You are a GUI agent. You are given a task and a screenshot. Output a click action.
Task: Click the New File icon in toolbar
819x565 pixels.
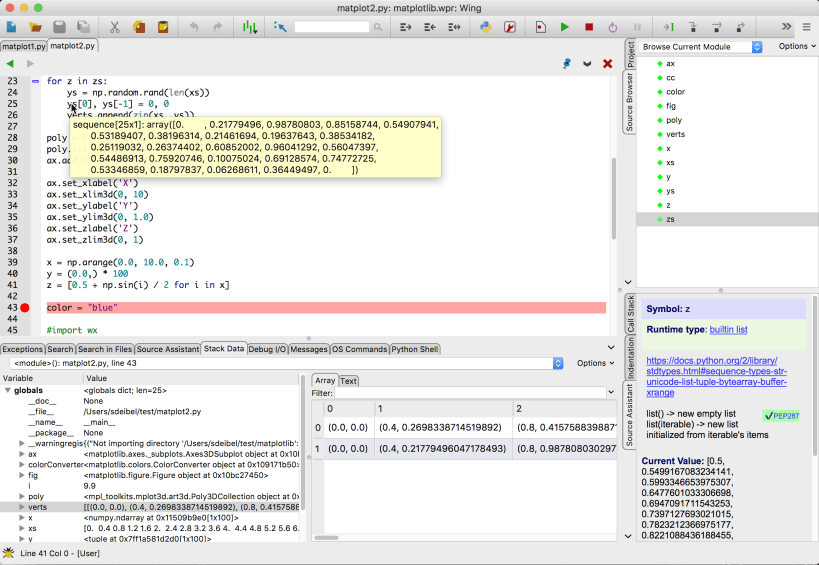pyautogui.click(x=11, y=27)
